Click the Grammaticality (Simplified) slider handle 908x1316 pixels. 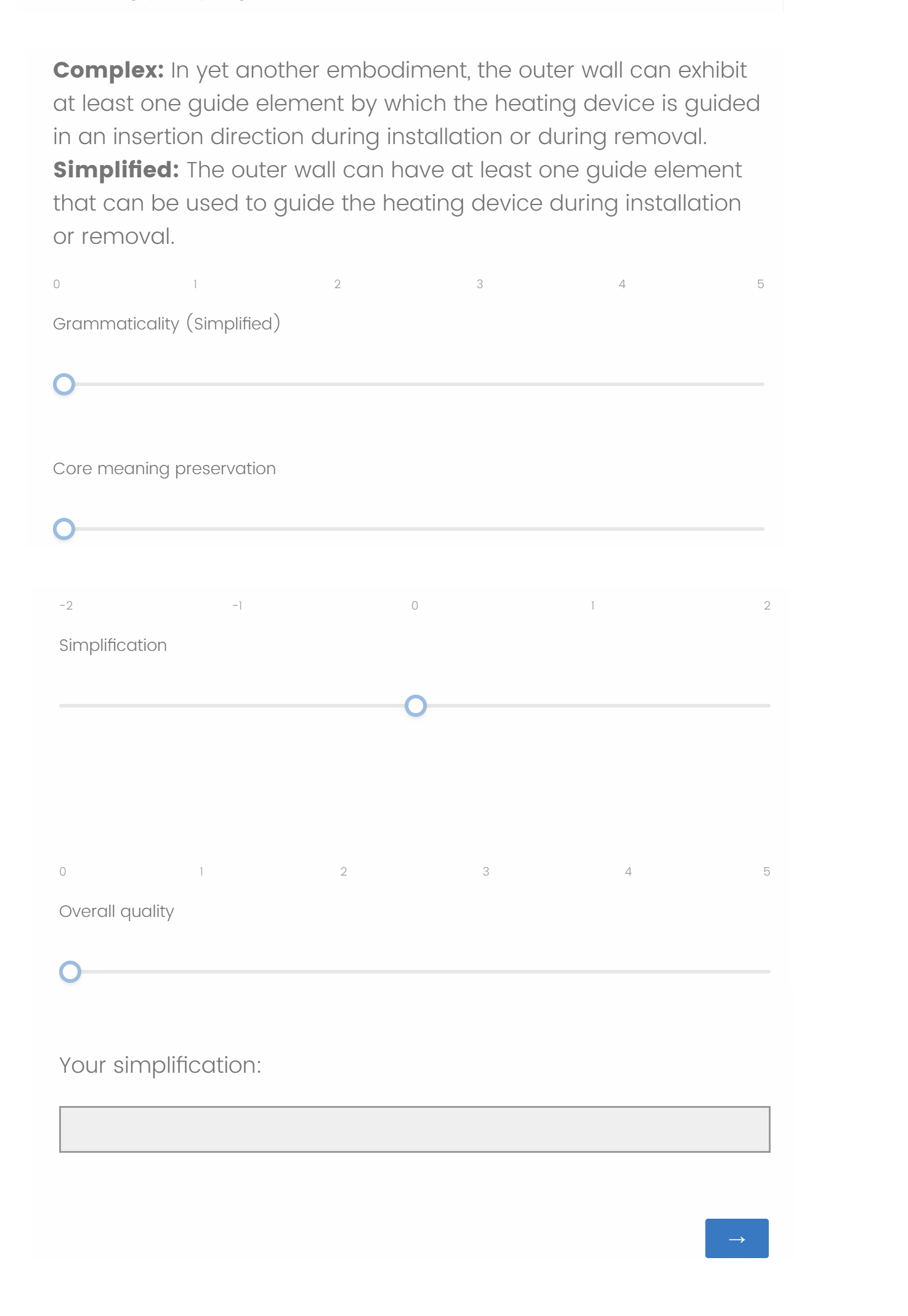tap(64, 384)
